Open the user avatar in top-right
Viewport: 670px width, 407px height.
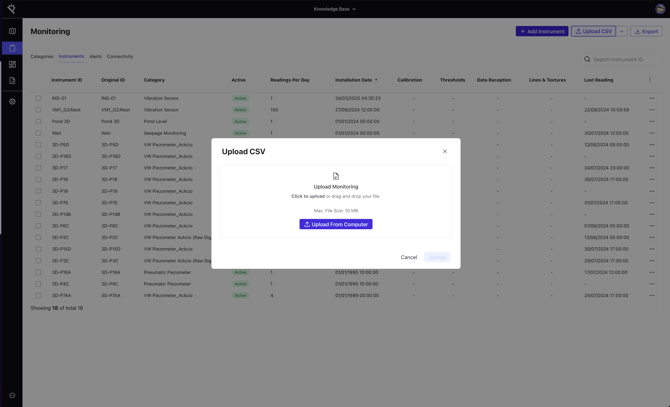(660, 9)
